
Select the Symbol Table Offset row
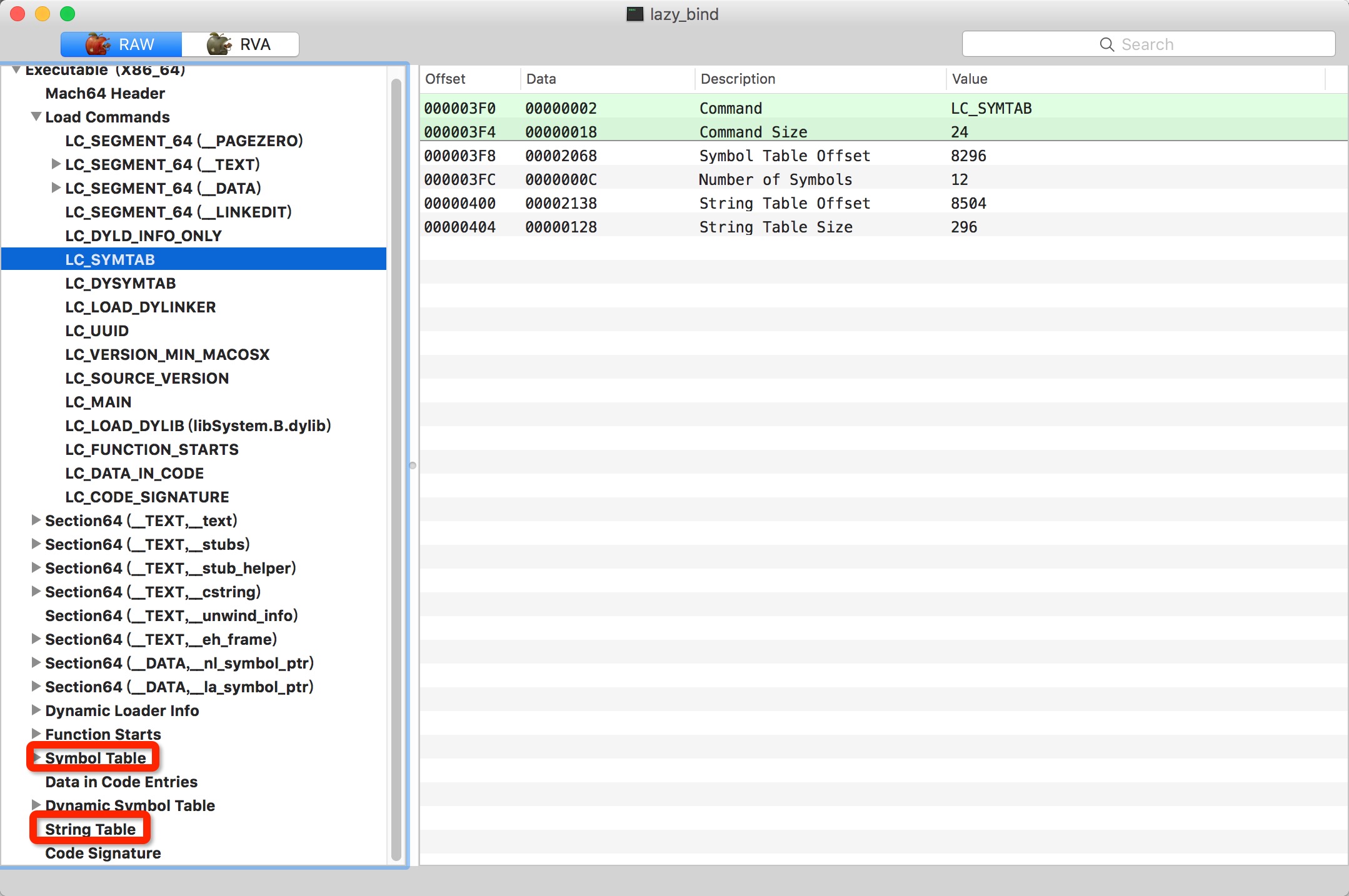784,156
